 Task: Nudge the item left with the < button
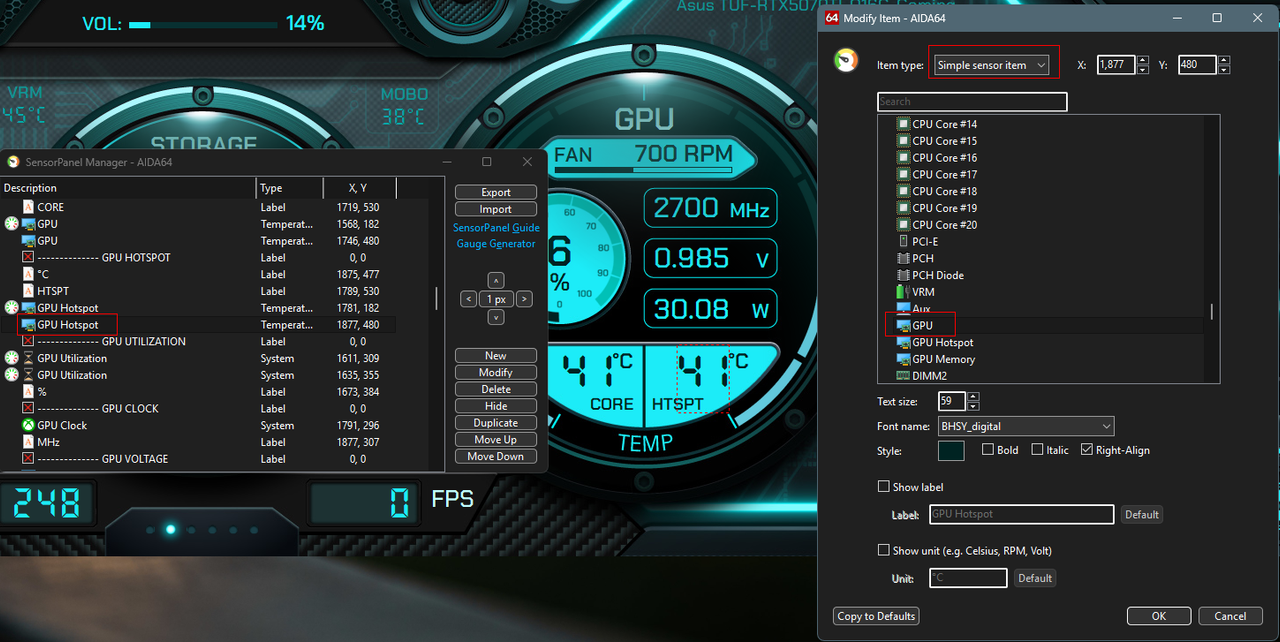click(x=468, y=299)
